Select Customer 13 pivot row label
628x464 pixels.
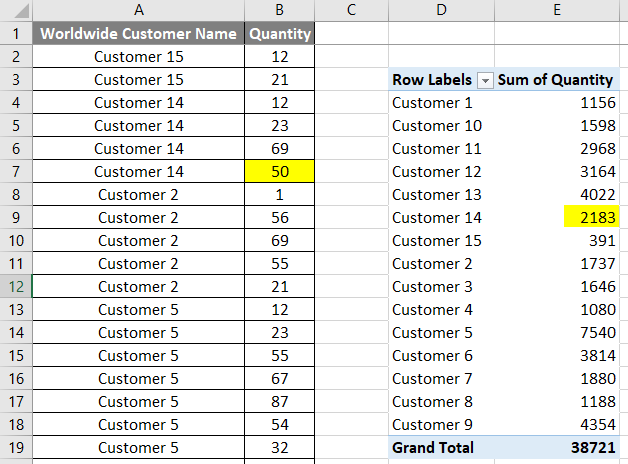pyautogui.click(x=437, y=195)
